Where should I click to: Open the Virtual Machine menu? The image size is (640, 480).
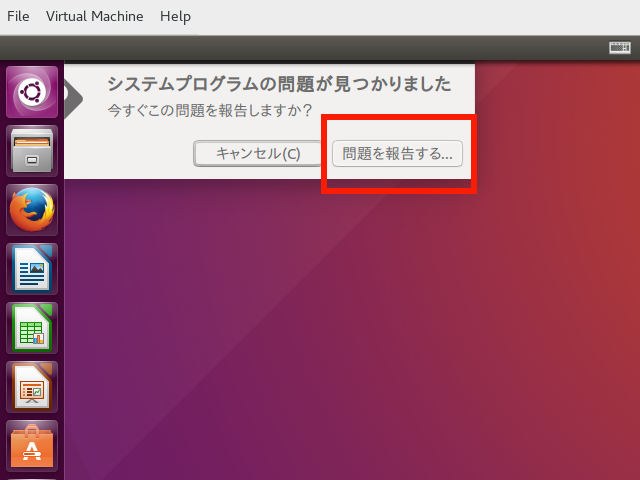click(94, 17)
